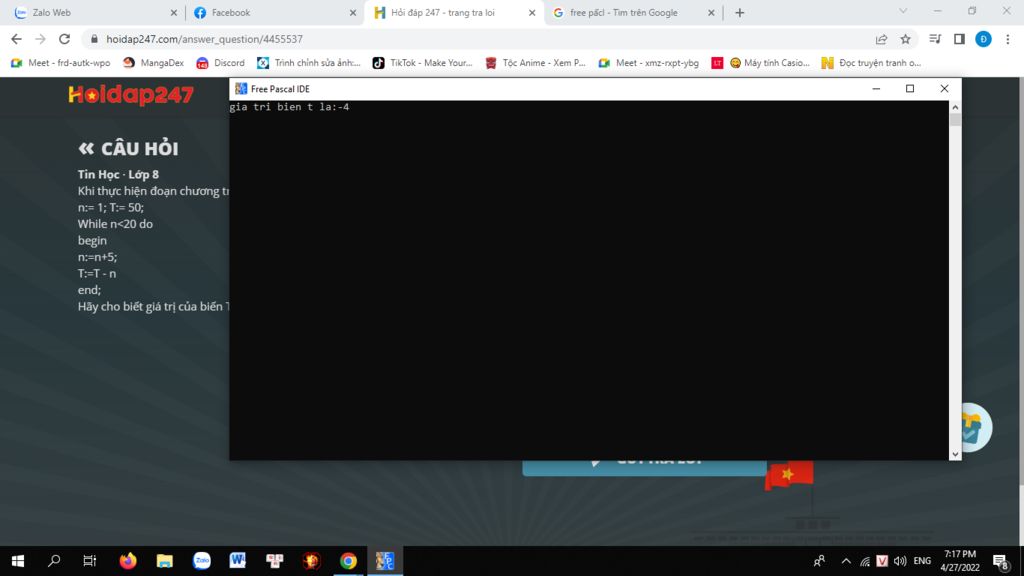Screen dimensions: 1024x576
Task: Close the Google search tab
Action: pyautogui.click(x=711, y=12)
